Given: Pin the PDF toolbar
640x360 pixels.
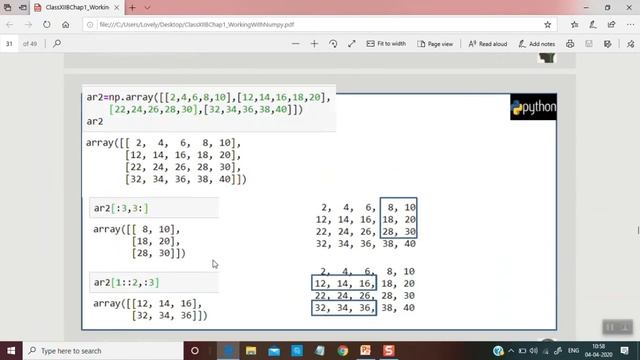Looking at the screenshot, I should pos(631,44).
